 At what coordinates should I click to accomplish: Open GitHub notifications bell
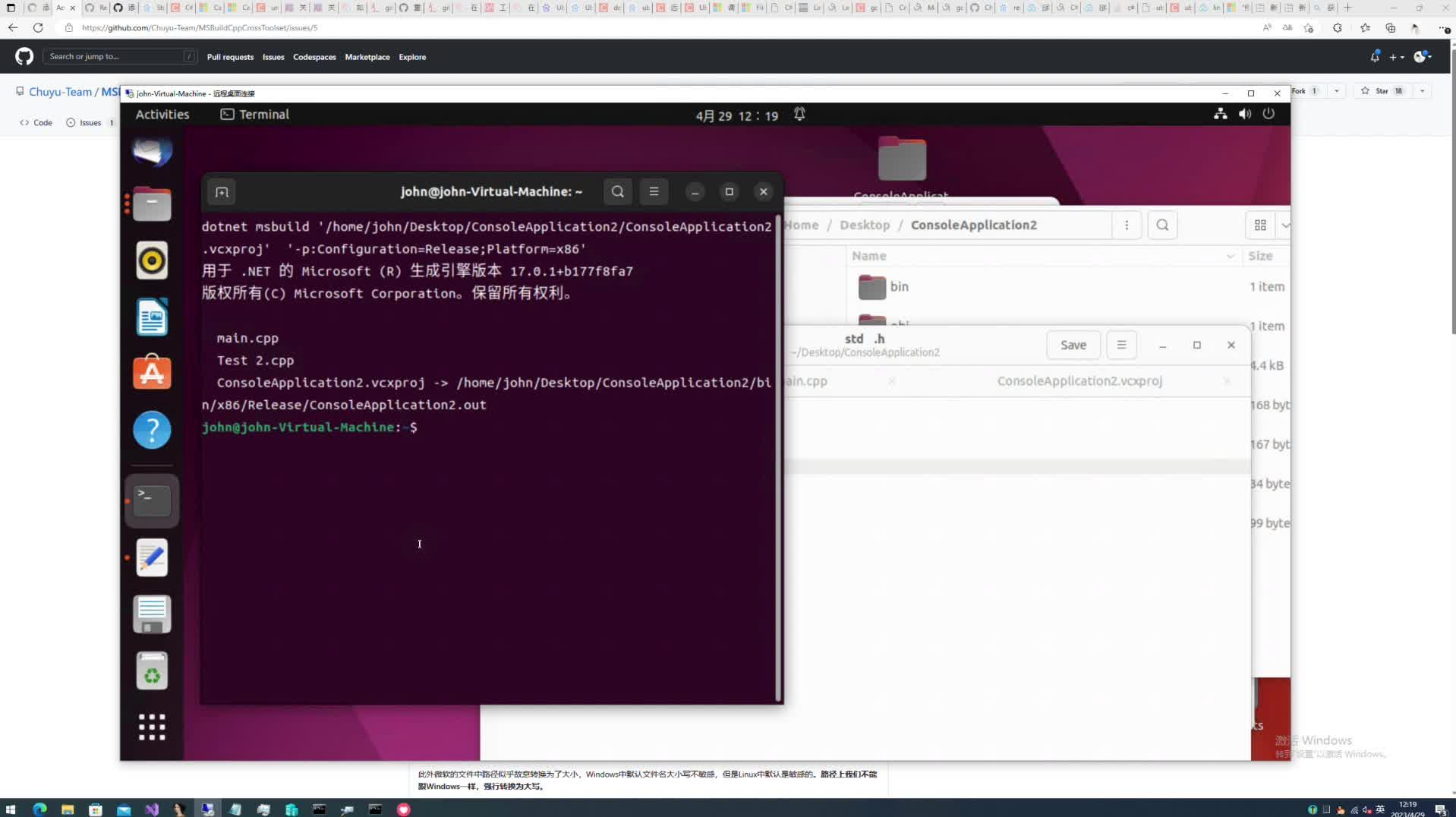1375,57
